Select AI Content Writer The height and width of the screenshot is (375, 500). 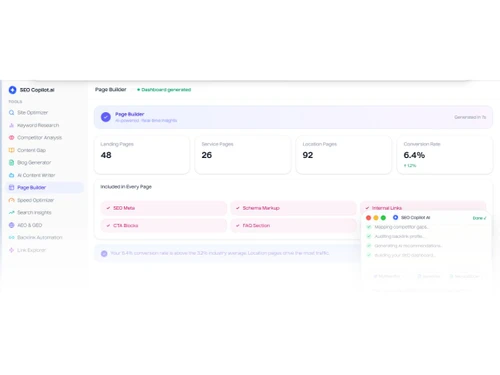pyautogui.click(x=45, y=175)
